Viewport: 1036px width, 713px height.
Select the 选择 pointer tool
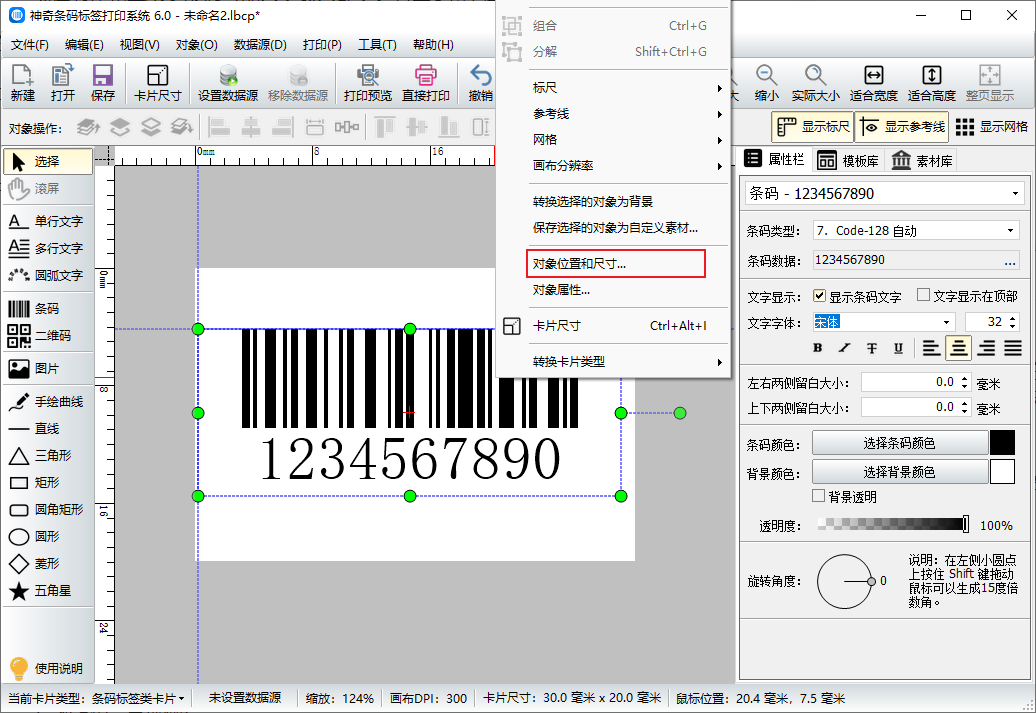[48, 161]
